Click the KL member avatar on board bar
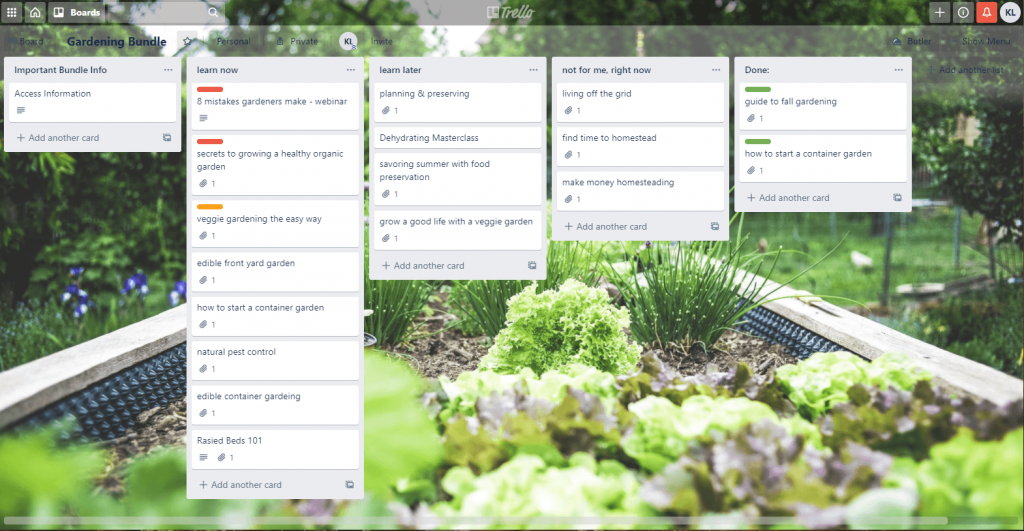 [348, 41]
